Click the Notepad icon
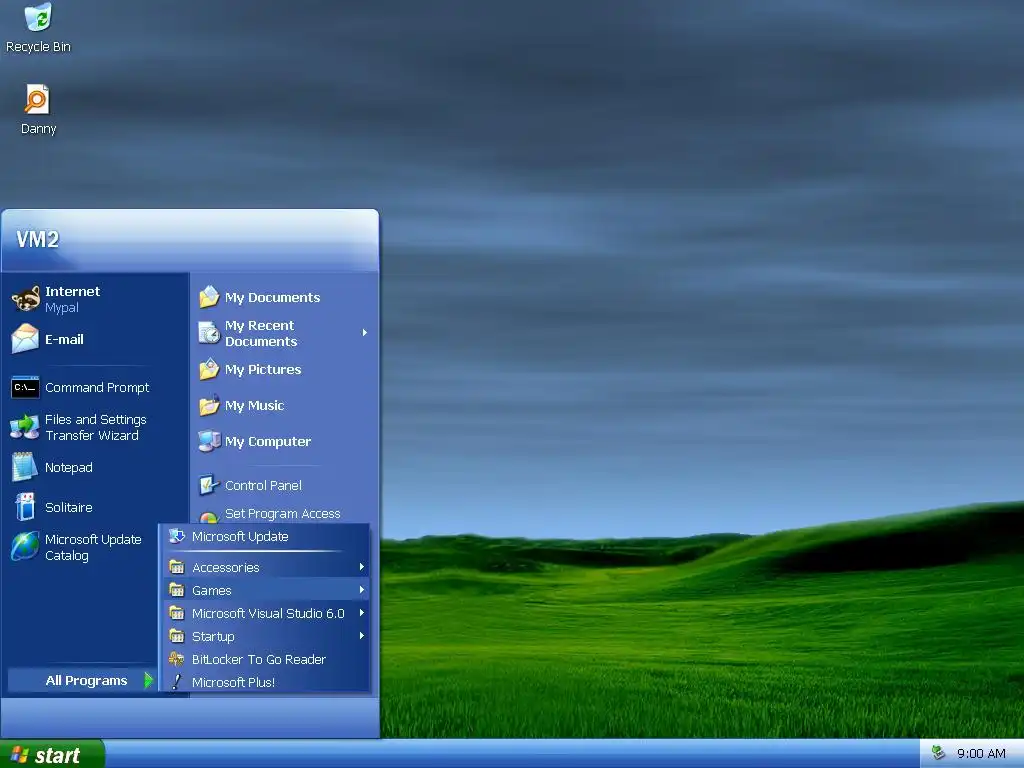1024x768 pixels. coord(25,467)
